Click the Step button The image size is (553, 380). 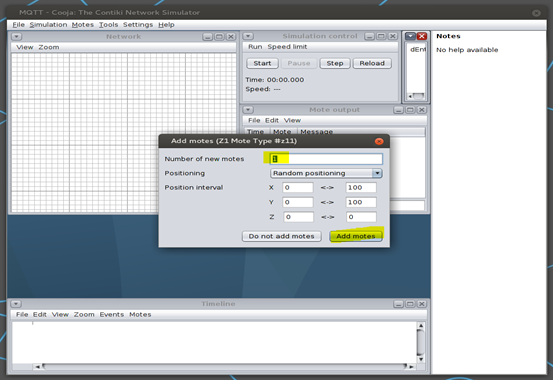click(x=335, y=63)
